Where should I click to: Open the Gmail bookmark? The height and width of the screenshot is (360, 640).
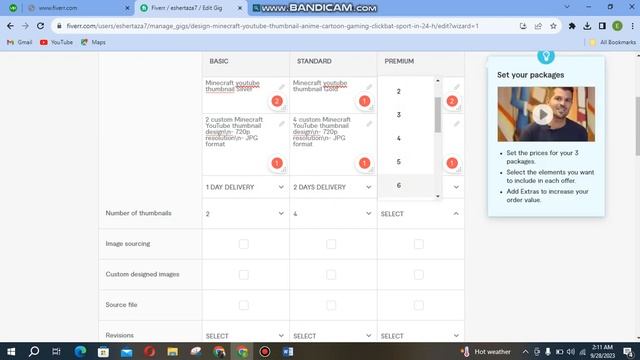pyautogui.click(x=20, y=42)
